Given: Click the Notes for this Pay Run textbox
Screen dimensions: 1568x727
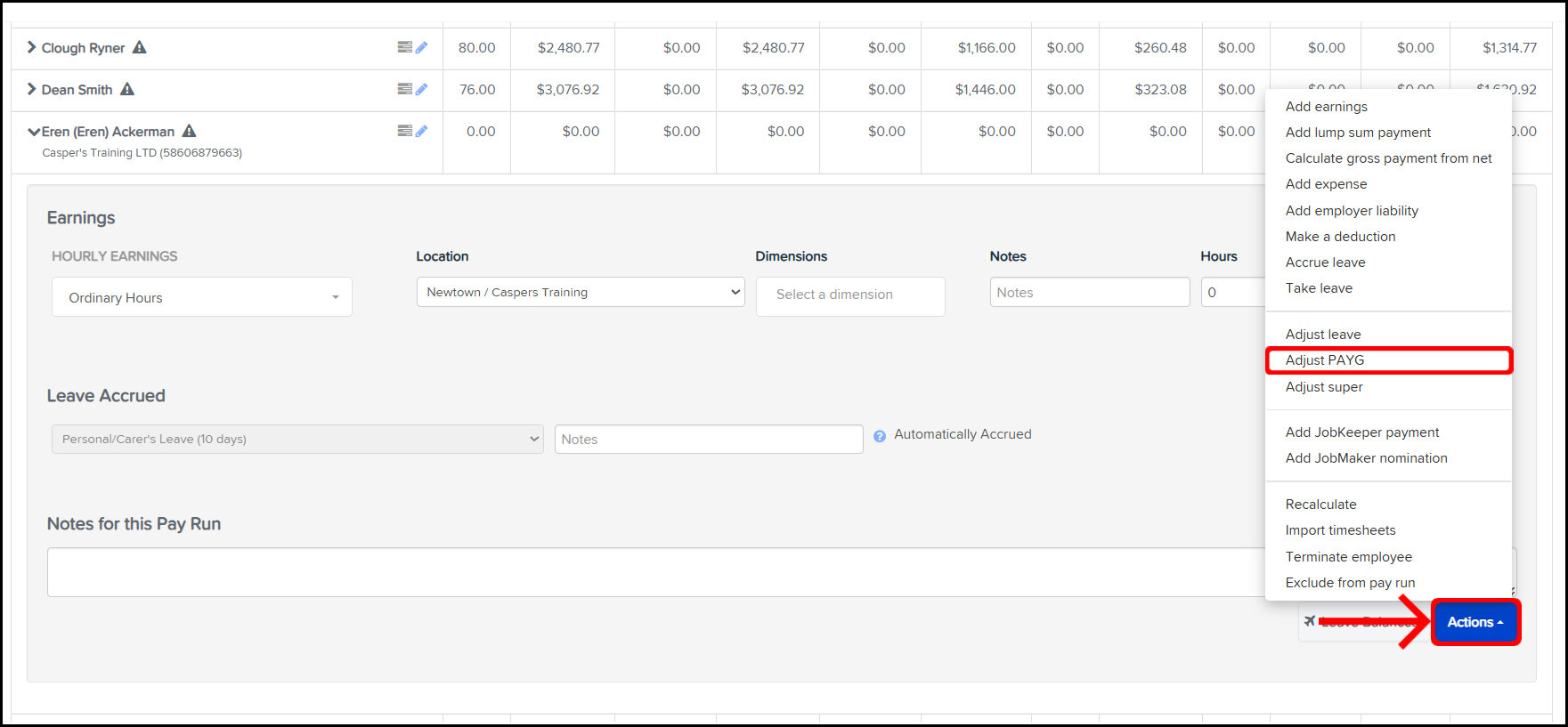Looking at the screenshot, I should pos(655,572).
